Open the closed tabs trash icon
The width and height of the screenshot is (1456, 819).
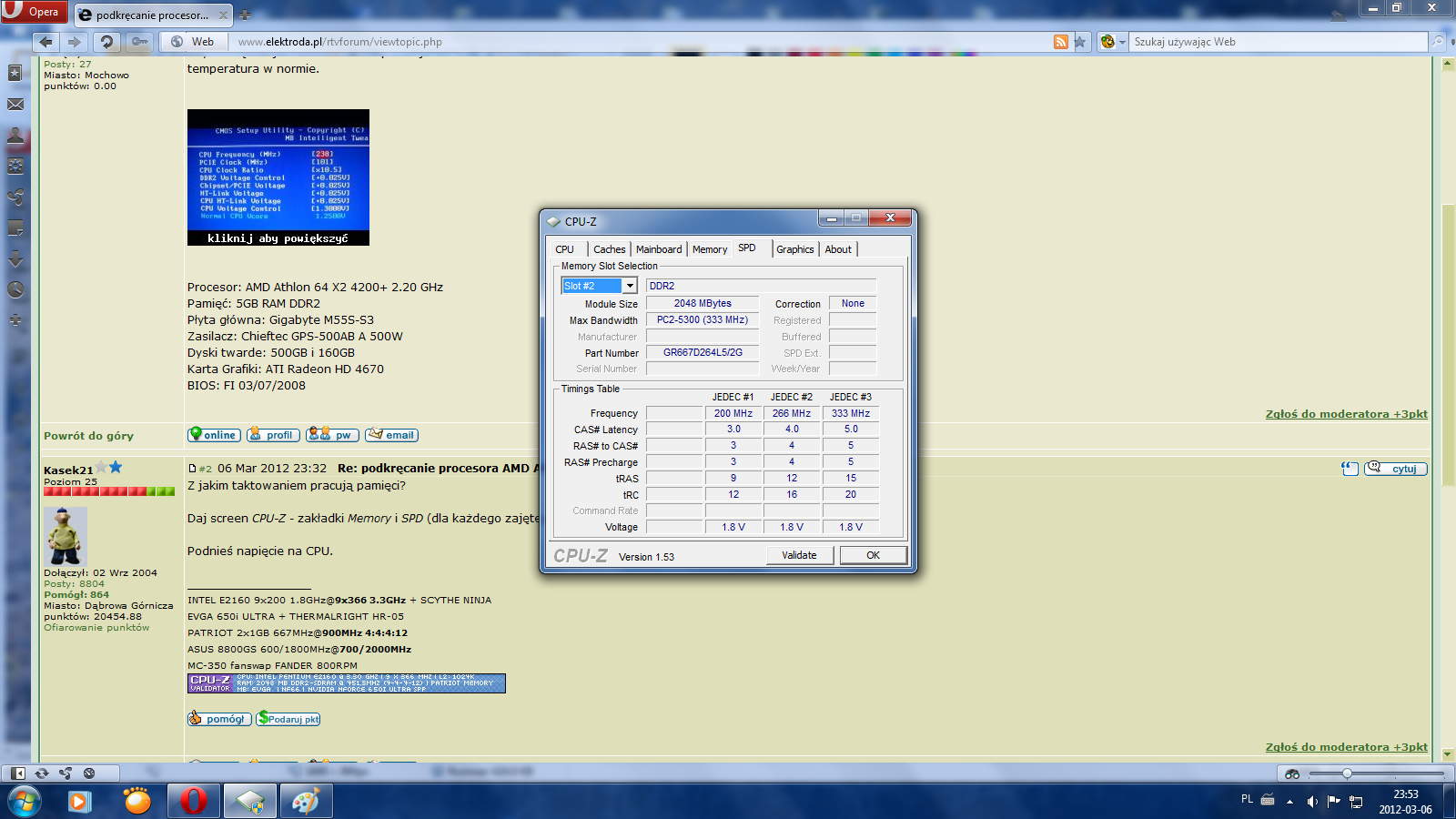pyautogui.click(x=1338, y=15)
